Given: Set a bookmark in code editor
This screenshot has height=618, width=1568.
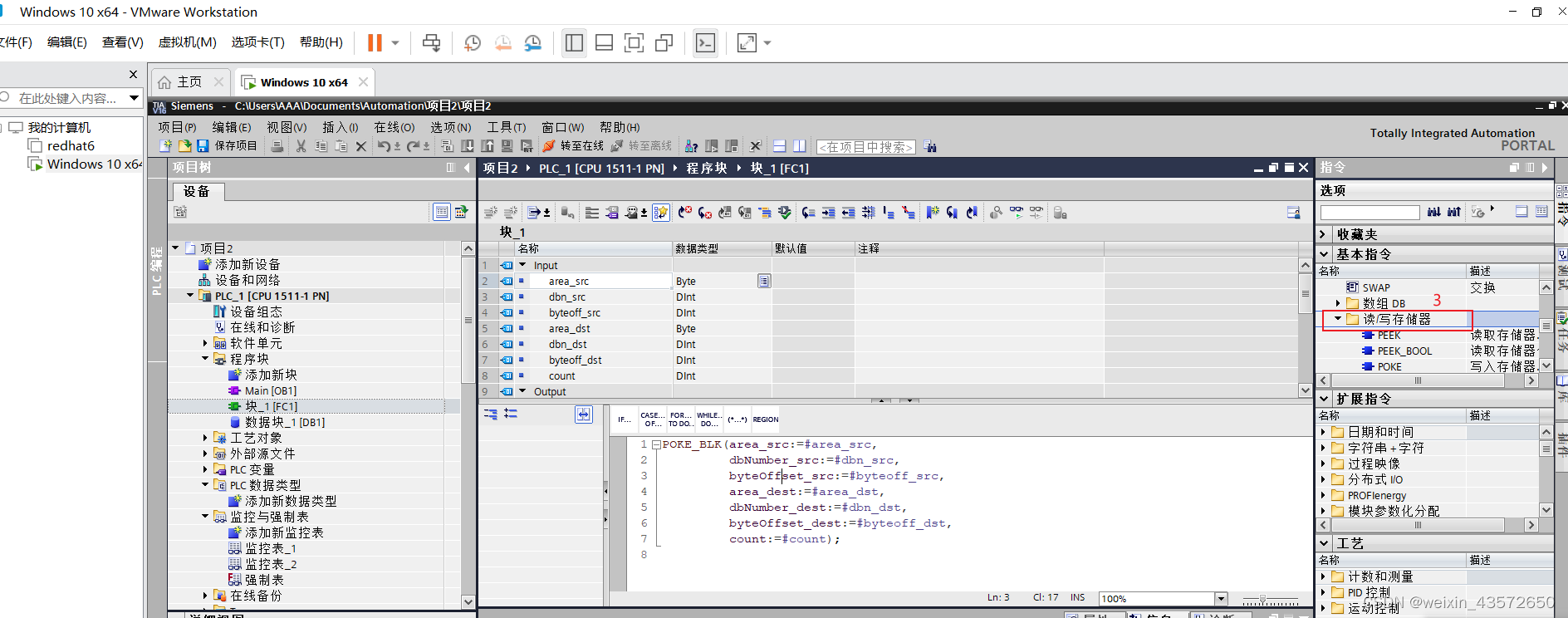Looking at the screenshot, I should pos(932,213).
